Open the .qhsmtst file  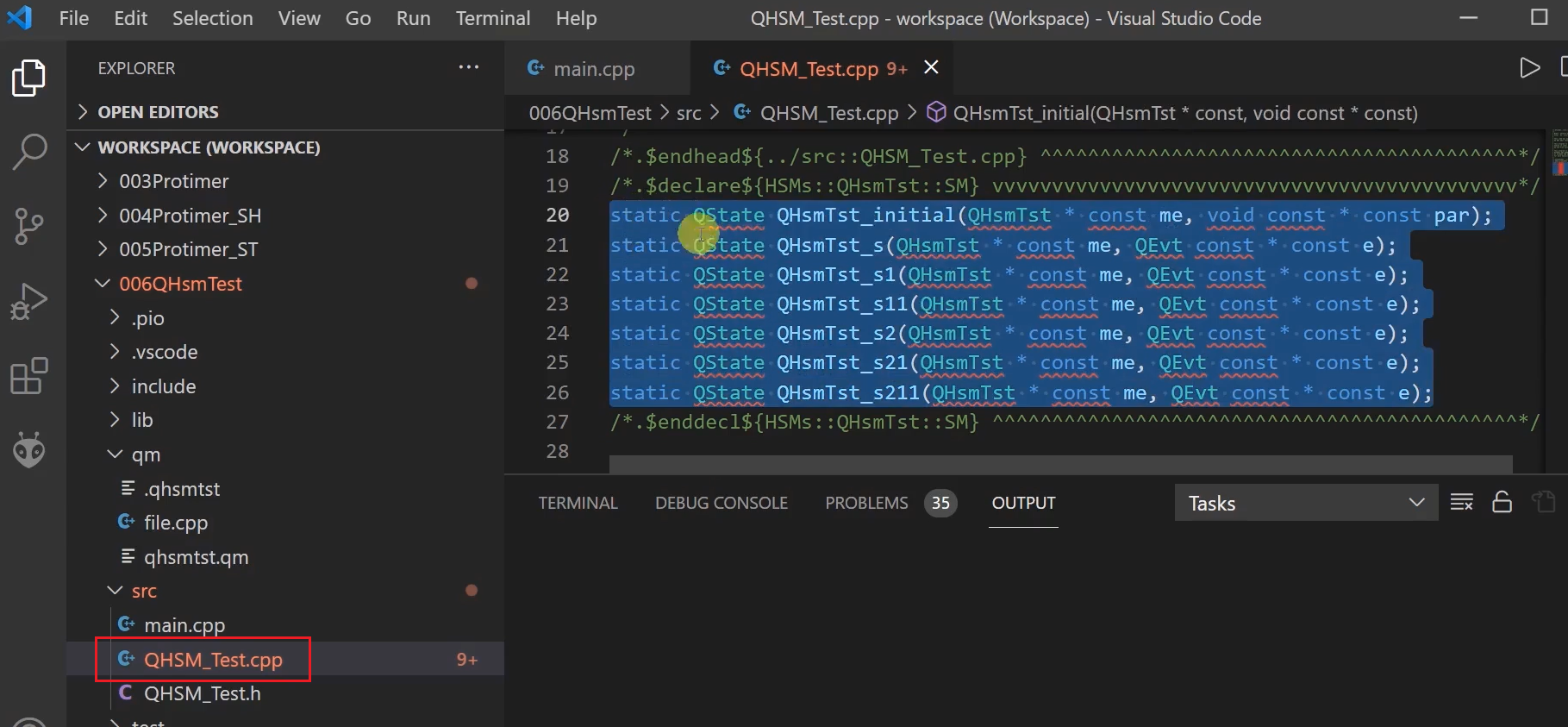click(181, 489)
